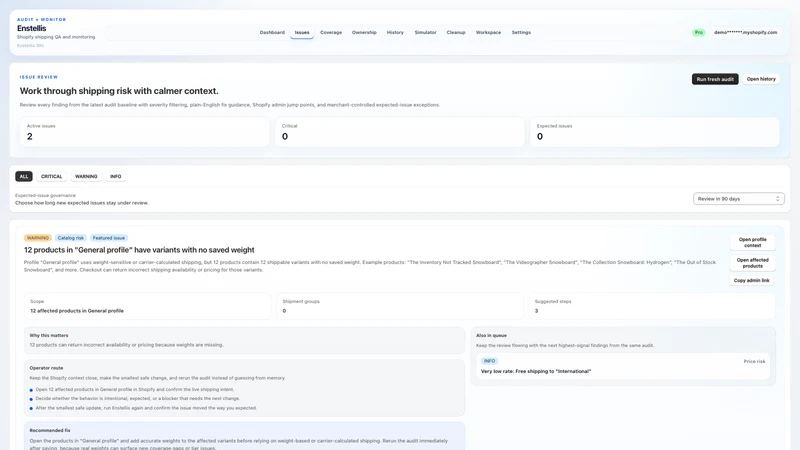Screen dimensions: 800x450
Task: Filter issues by WARNING severity
Action: pyautogui.click(x=86, y=176)
